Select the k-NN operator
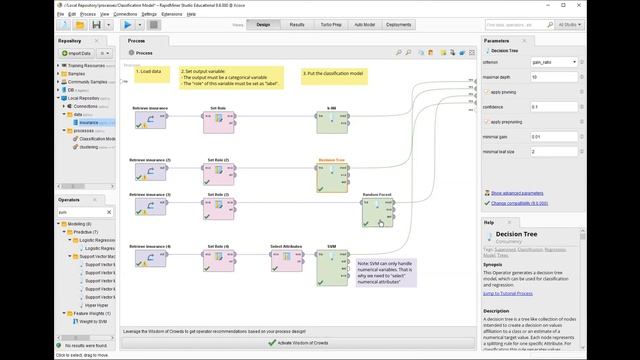640x360 pixels. click(332, 122)
